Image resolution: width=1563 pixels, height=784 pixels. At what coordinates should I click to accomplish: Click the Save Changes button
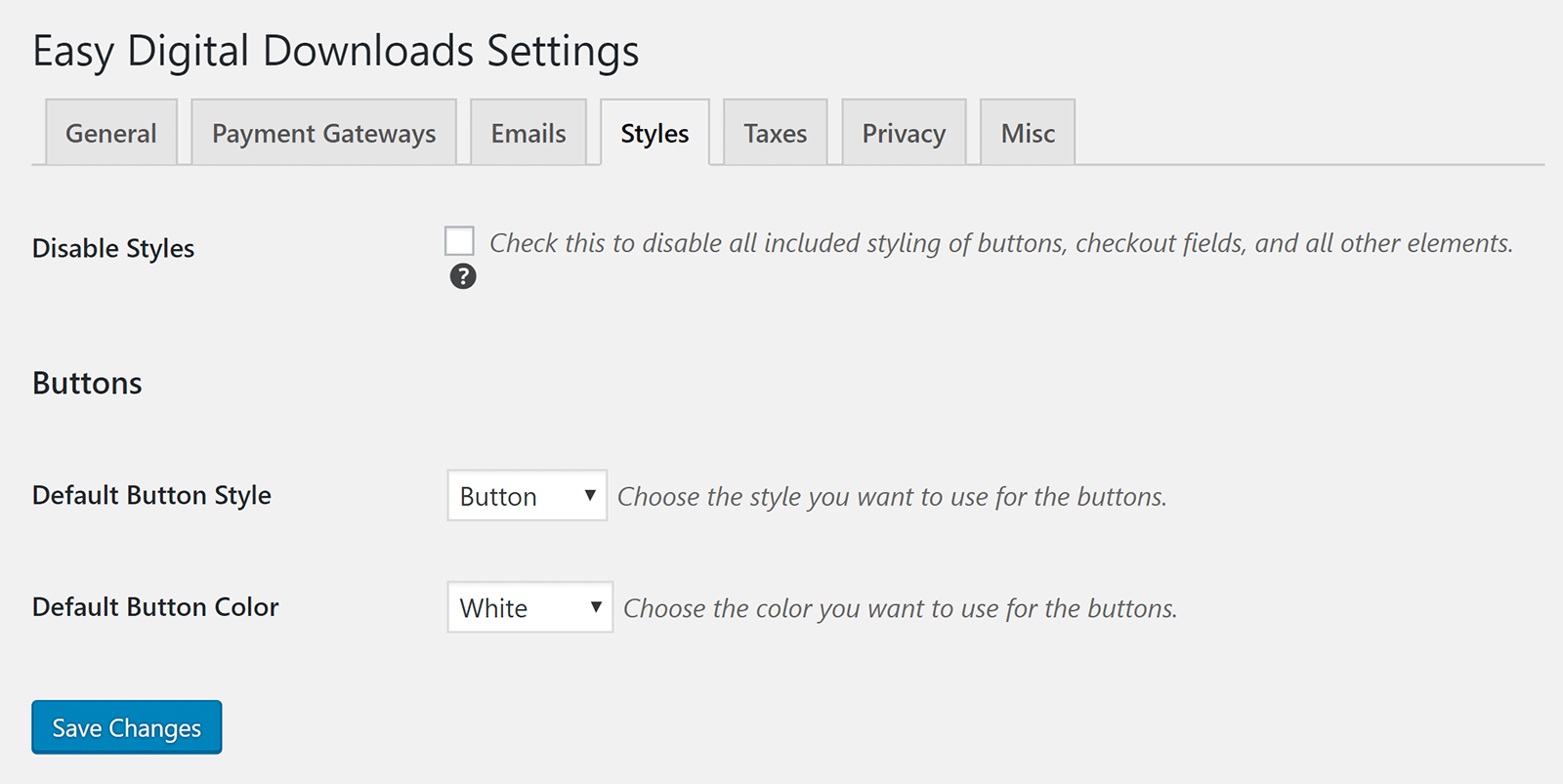127,727
